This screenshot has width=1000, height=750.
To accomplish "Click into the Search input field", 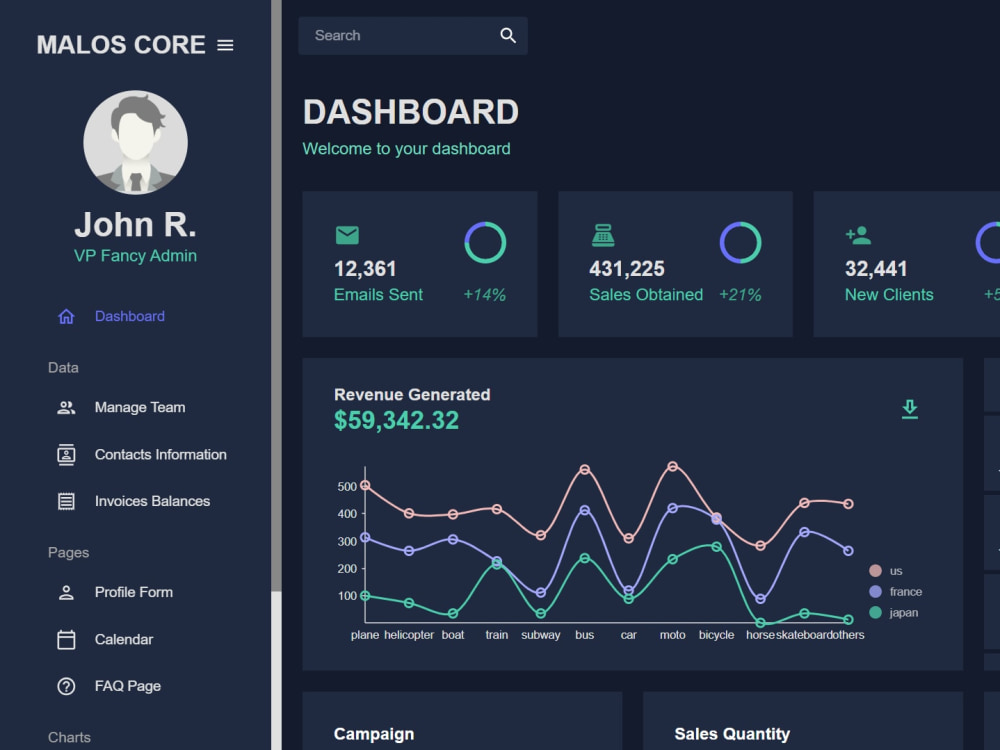I will [x=402, y=36].
